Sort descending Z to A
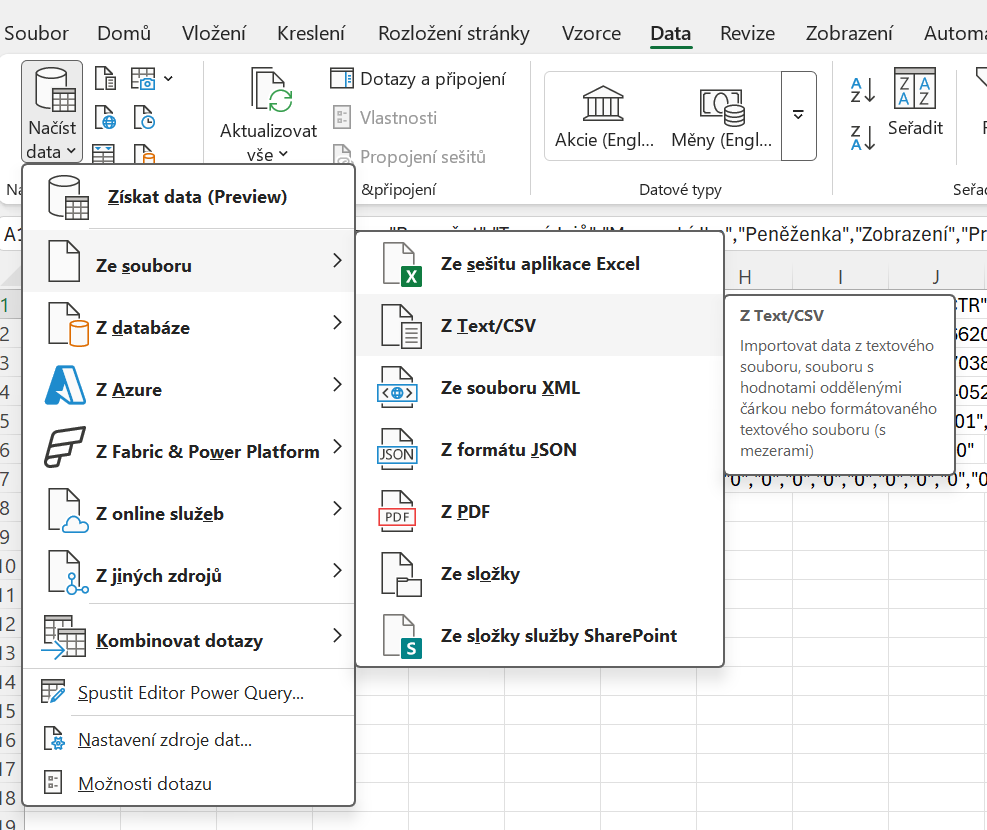This screenshot has width=987, height=830. pos(862,137)
